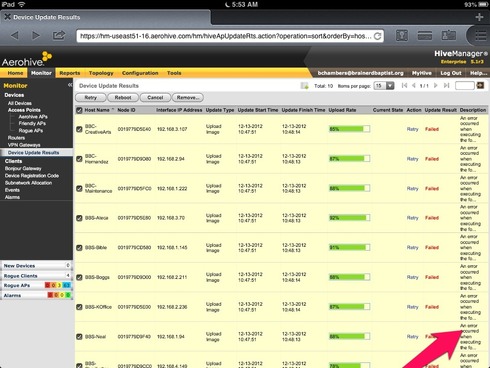Click the MyHive link
The height and width of the screenshot is (368, 490).
pos(422,73)
